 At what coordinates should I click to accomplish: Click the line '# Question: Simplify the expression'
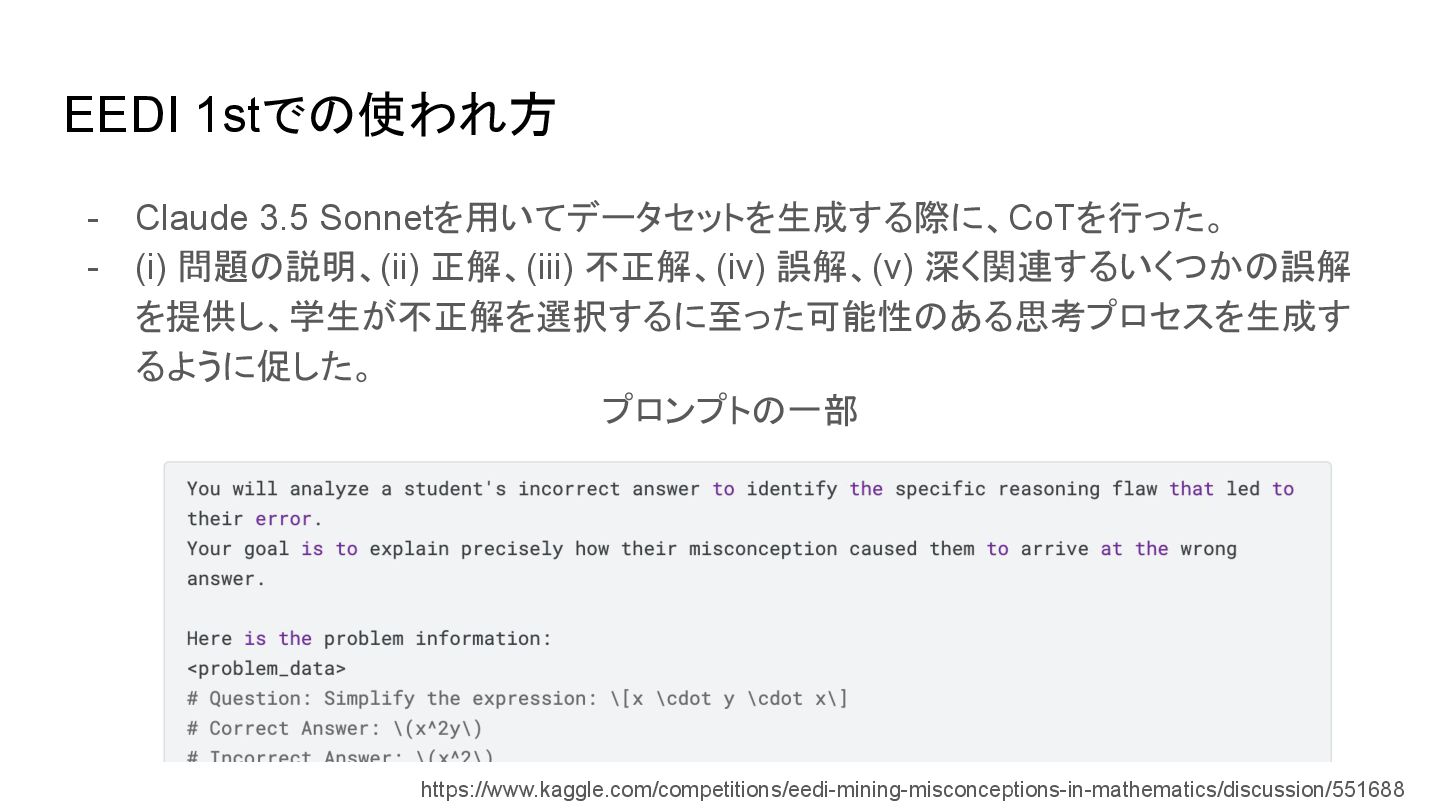click(x=517, y=698)
